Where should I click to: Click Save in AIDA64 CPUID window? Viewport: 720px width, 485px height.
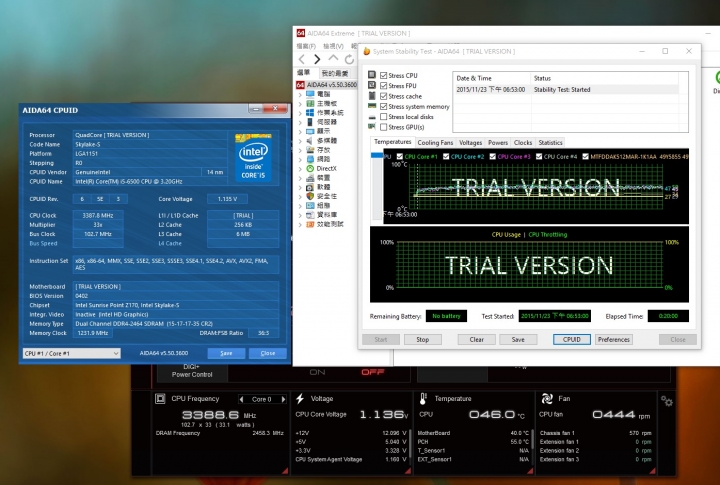pos(226,353)
